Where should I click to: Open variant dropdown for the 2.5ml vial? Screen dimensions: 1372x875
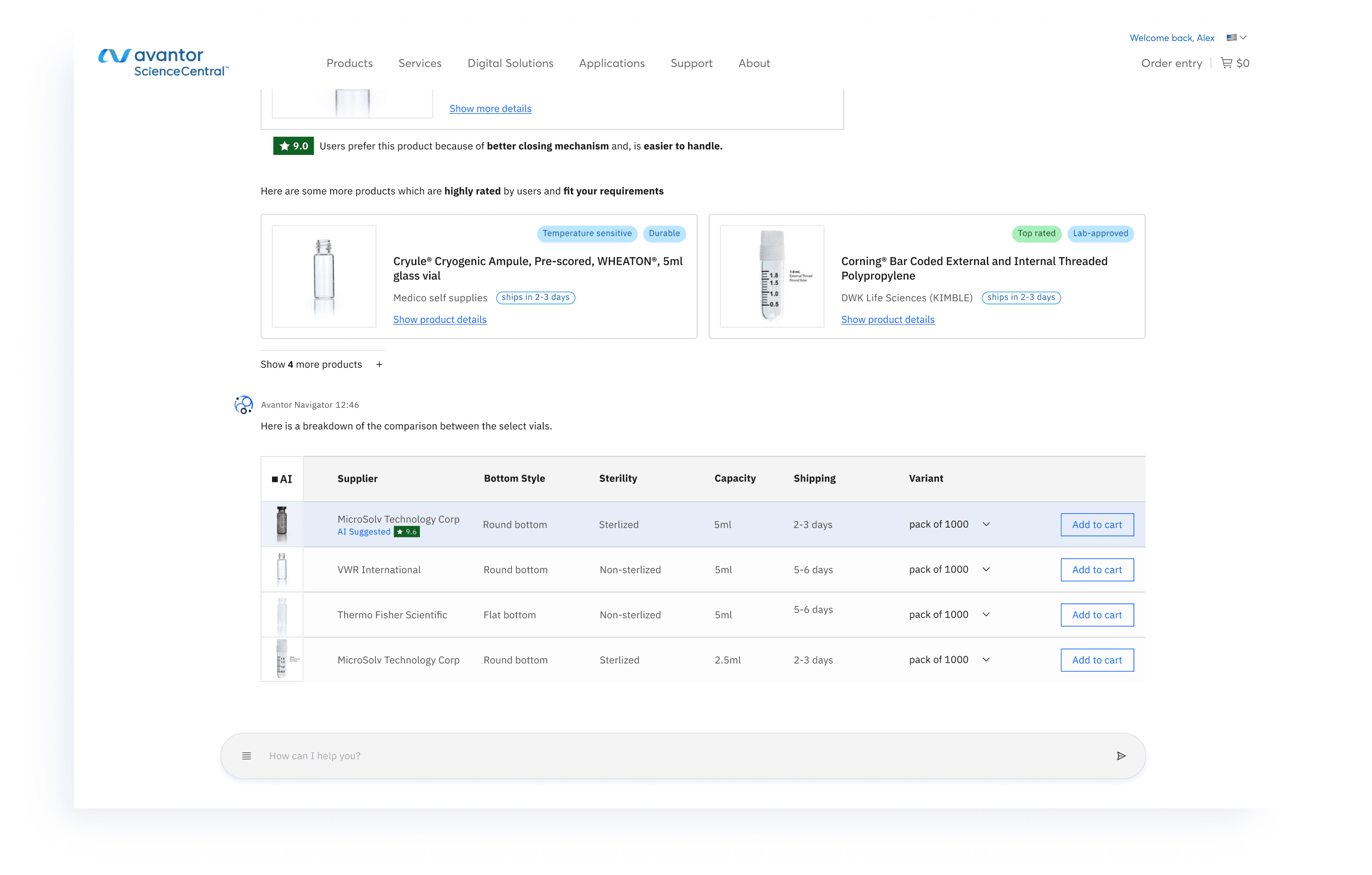coord(986,660)
